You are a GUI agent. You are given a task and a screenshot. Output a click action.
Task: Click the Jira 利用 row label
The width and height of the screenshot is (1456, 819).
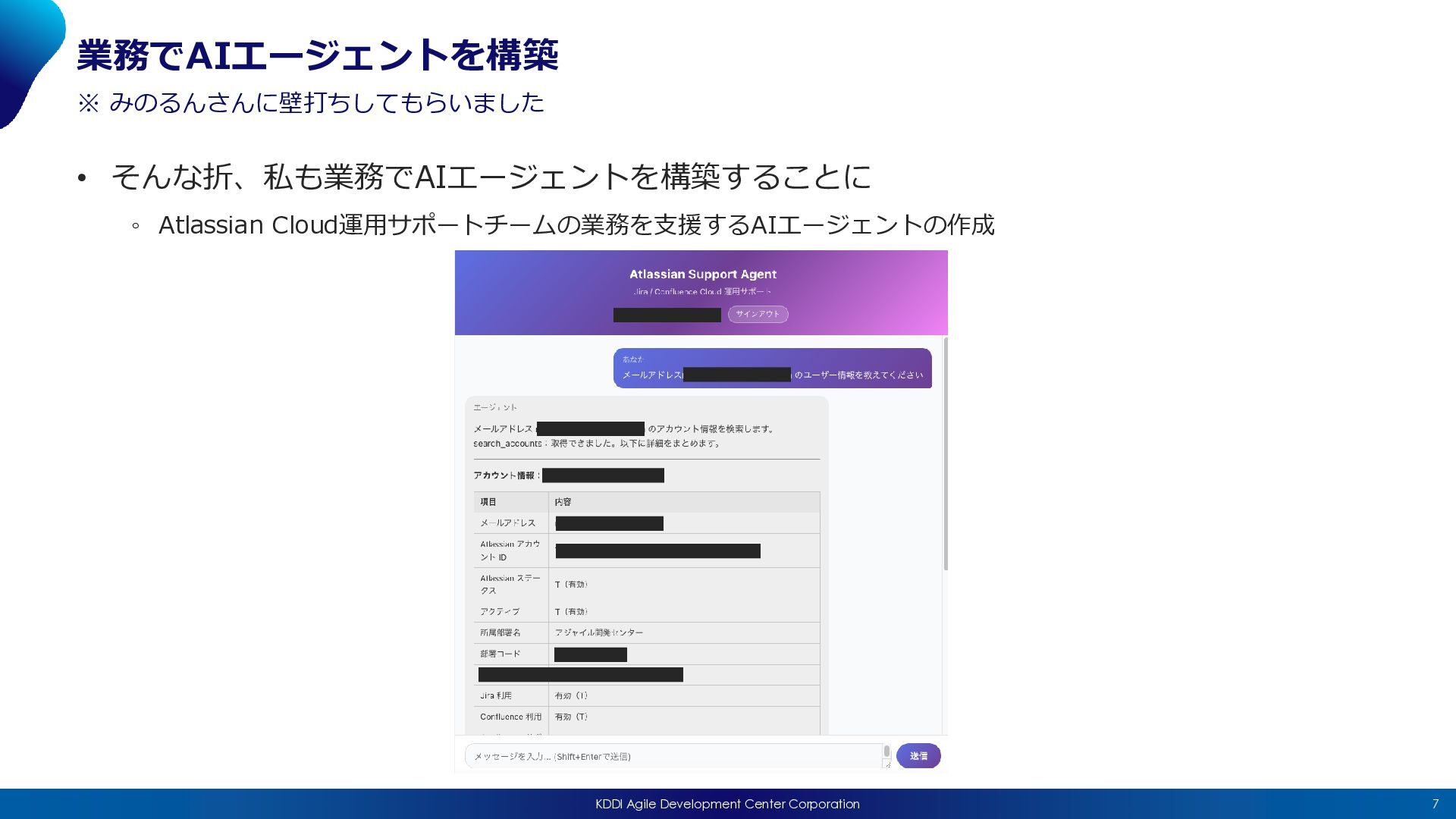click(496, 695)
